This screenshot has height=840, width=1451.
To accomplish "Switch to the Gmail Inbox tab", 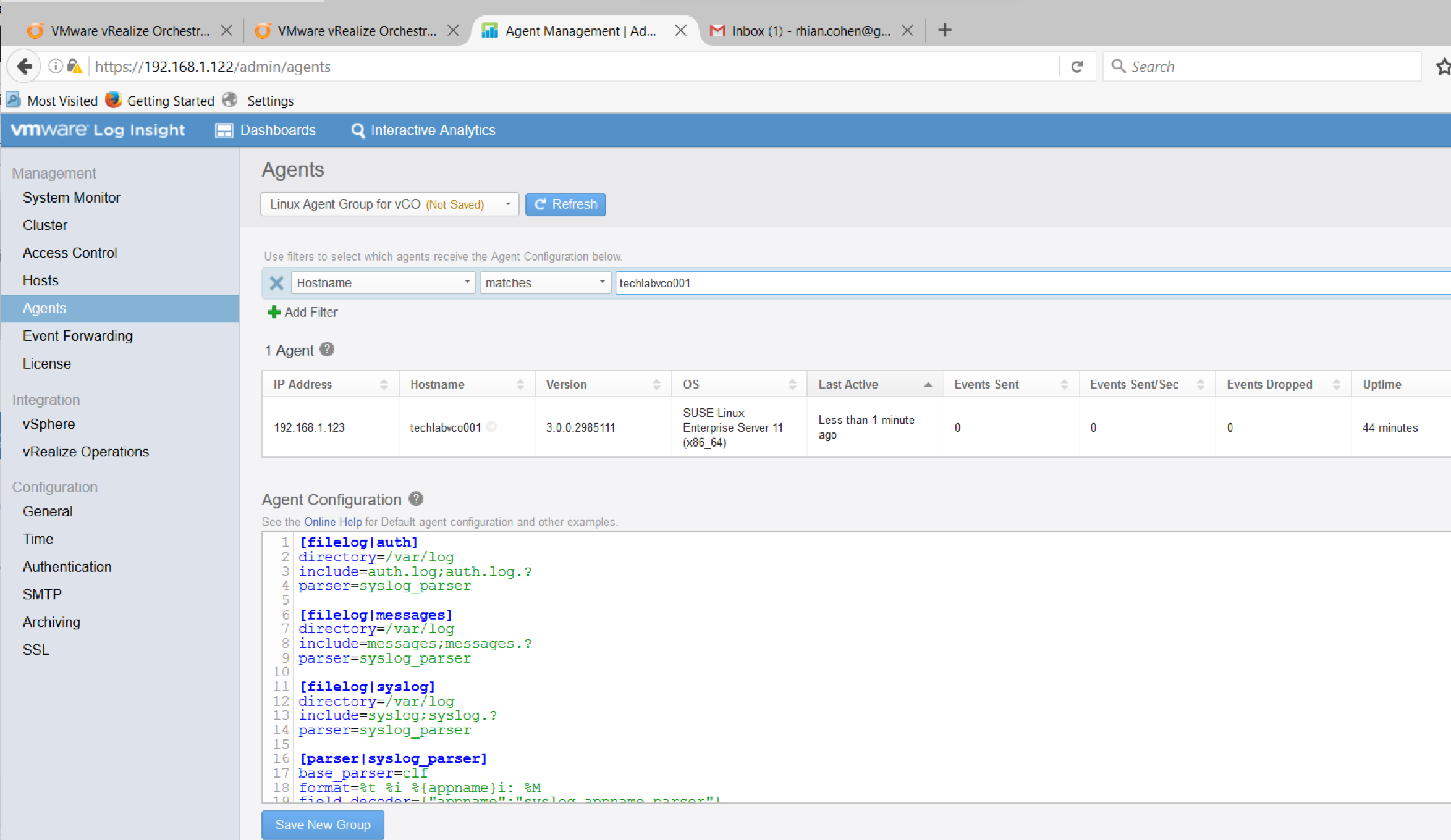I will 810,30.
